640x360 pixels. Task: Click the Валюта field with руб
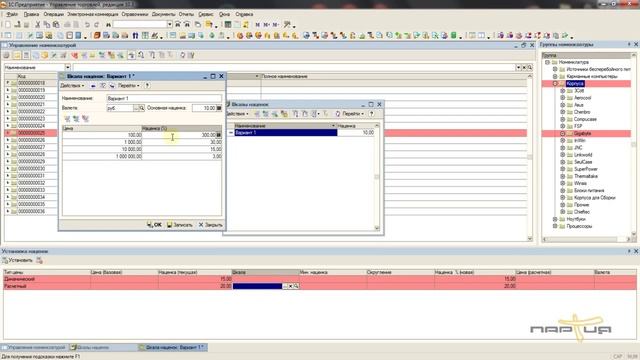coord(120,108)
